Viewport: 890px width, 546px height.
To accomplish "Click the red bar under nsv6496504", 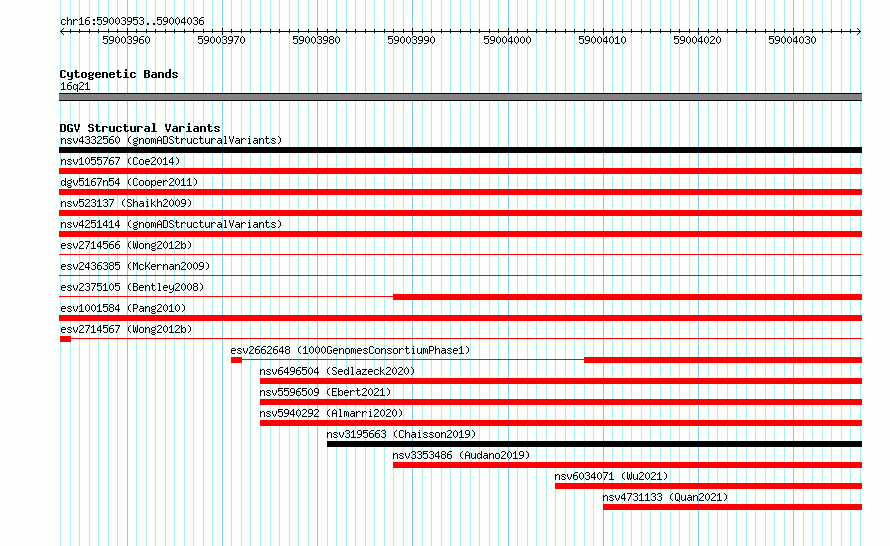I will click(x=561, y=381).
